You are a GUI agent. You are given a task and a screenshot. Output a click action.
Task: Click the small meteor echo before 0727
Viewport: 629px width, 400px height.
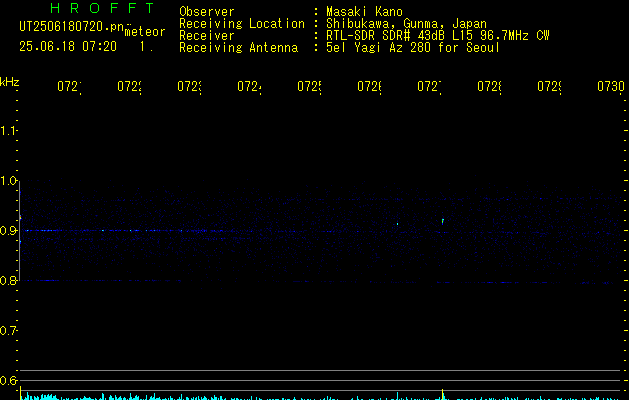click(398, 224)
